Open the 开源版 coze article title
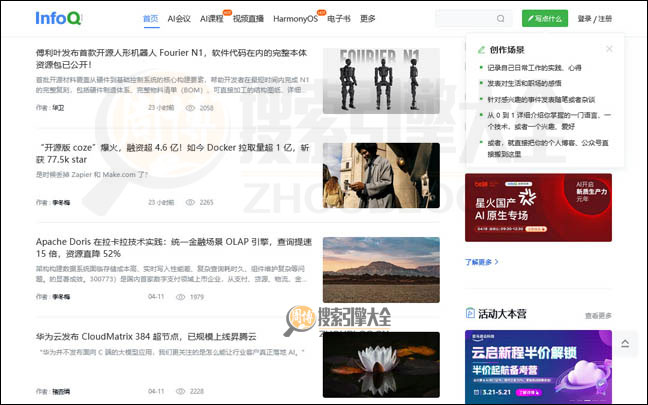The image size is (648, 405). [172, 153]
